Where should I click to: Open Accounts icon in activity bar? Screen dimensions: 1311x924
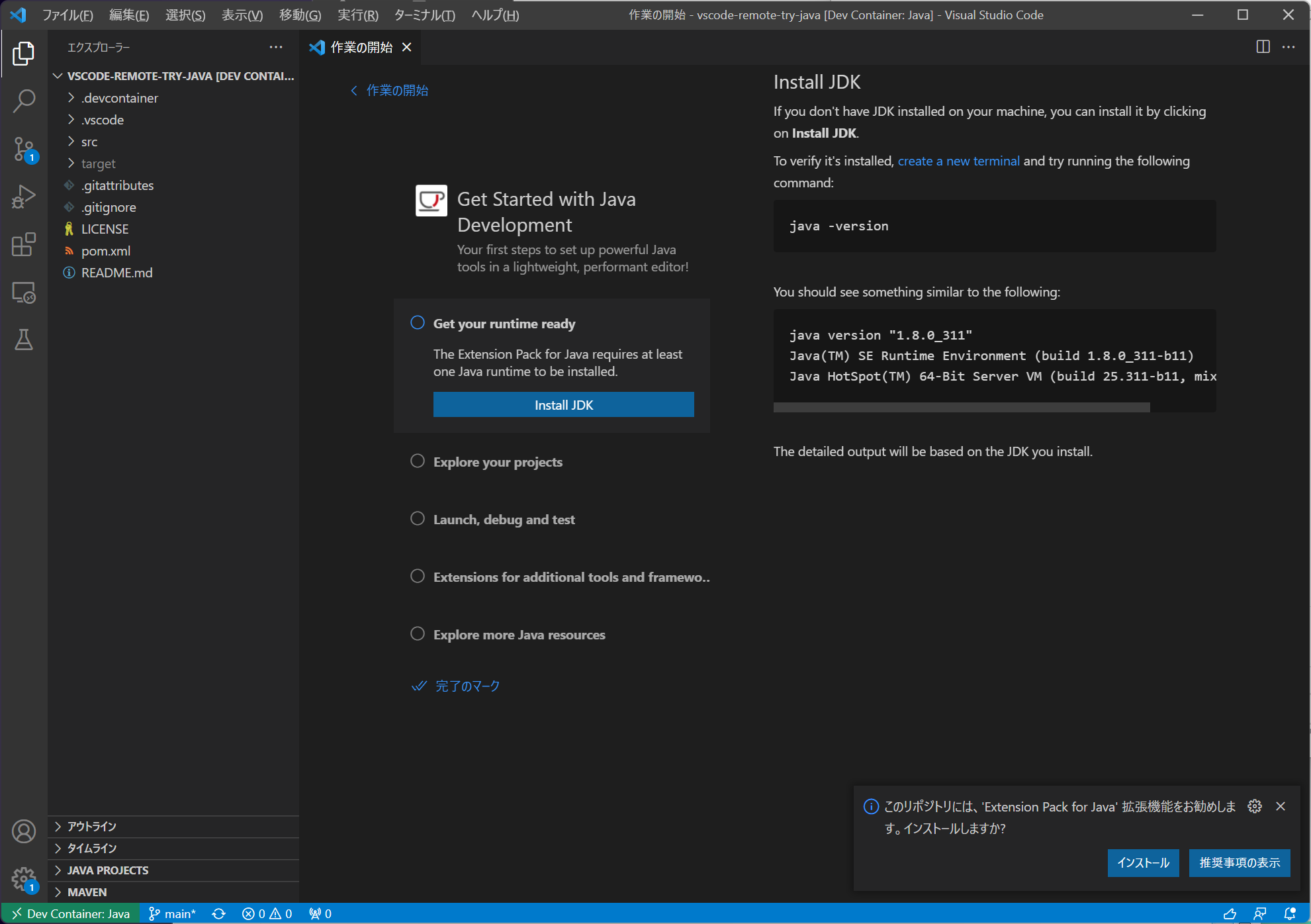[x=24, y=831]
